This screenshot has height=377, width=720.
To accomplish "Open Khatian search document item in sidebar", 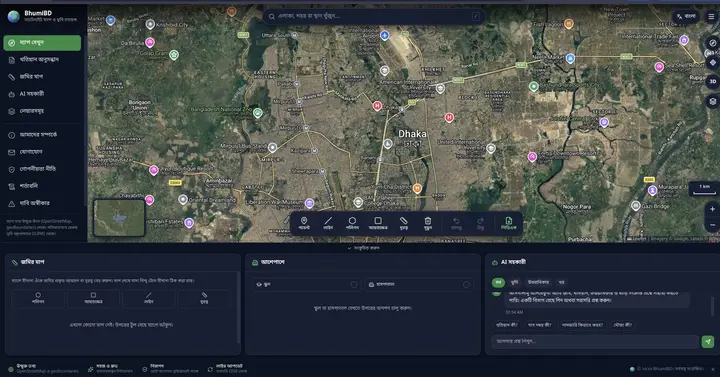I will tap(42, 60).
